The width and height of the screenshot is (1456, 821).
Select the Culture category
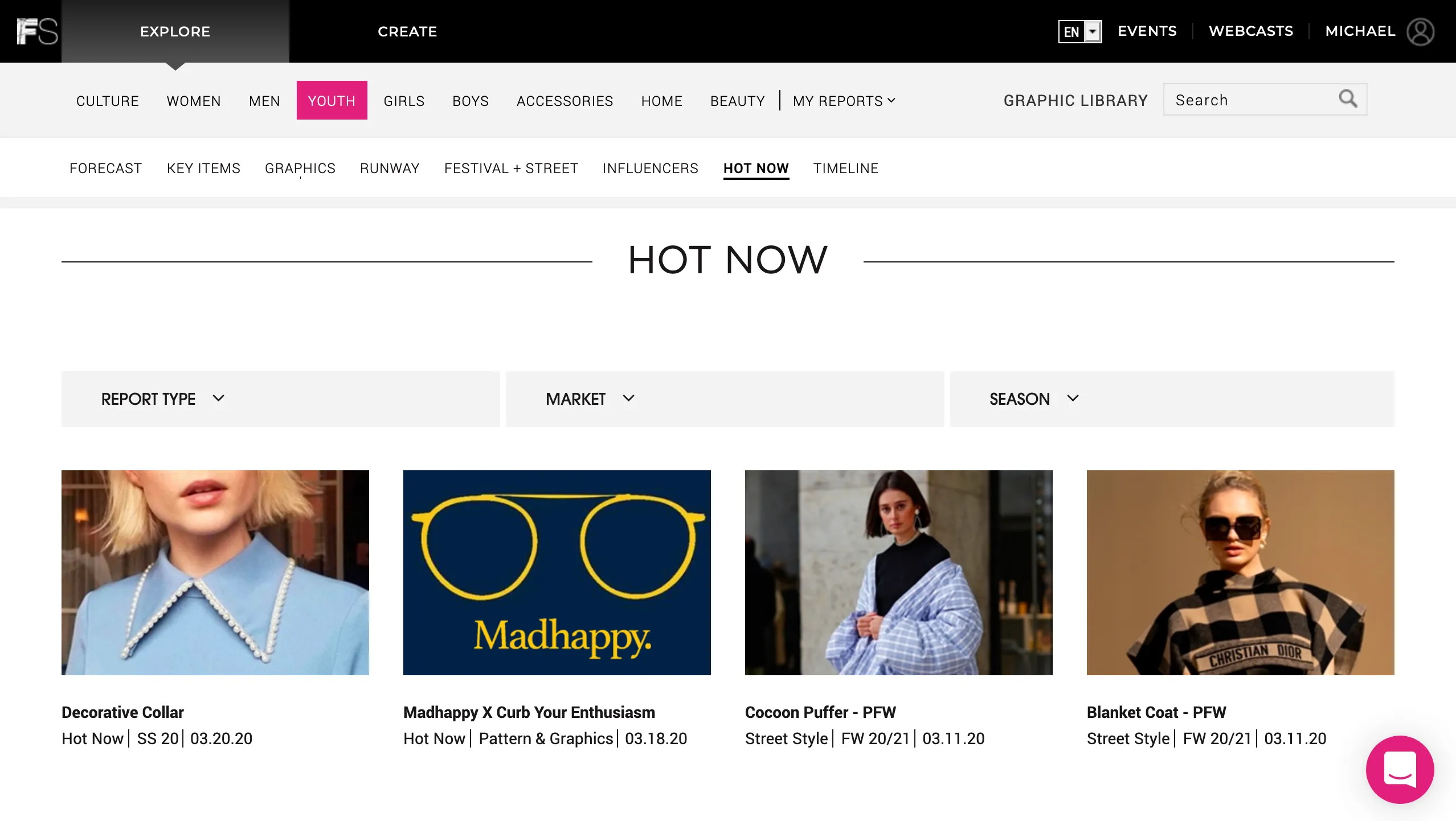108,101
